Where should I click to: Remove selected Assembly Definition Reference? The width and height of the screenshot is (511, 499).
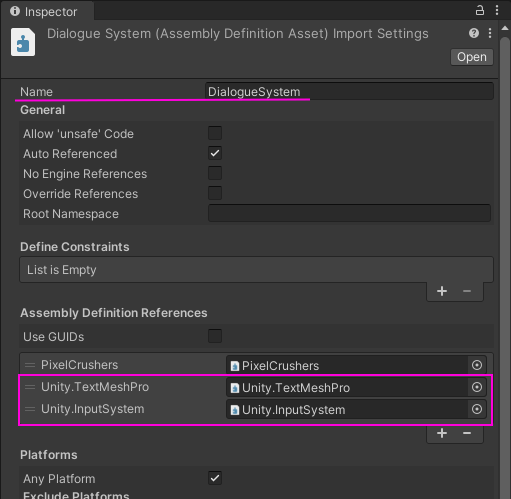467,433
